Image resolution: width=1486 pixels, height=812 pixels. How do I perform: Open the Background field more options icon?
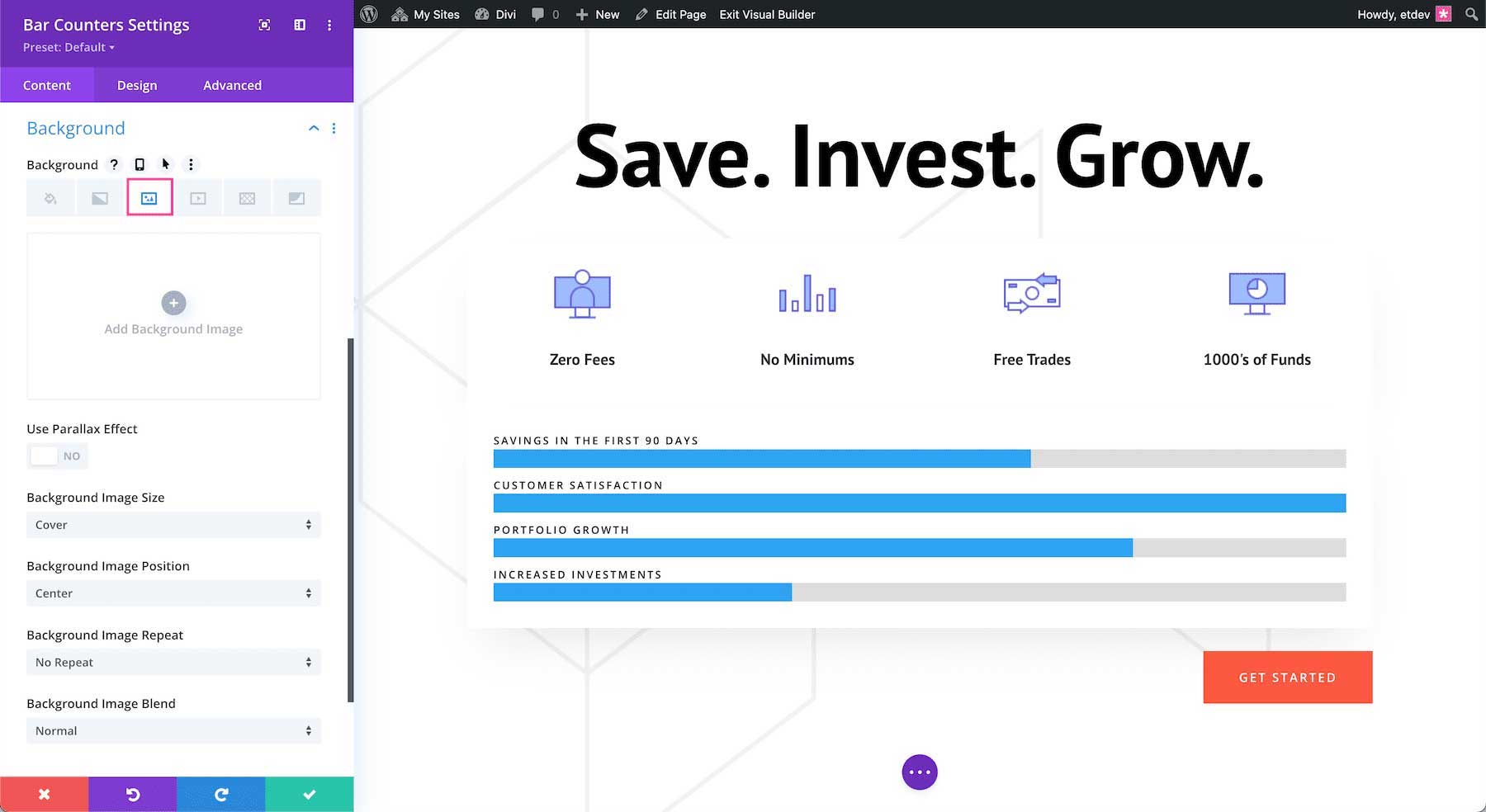point(191,164)
